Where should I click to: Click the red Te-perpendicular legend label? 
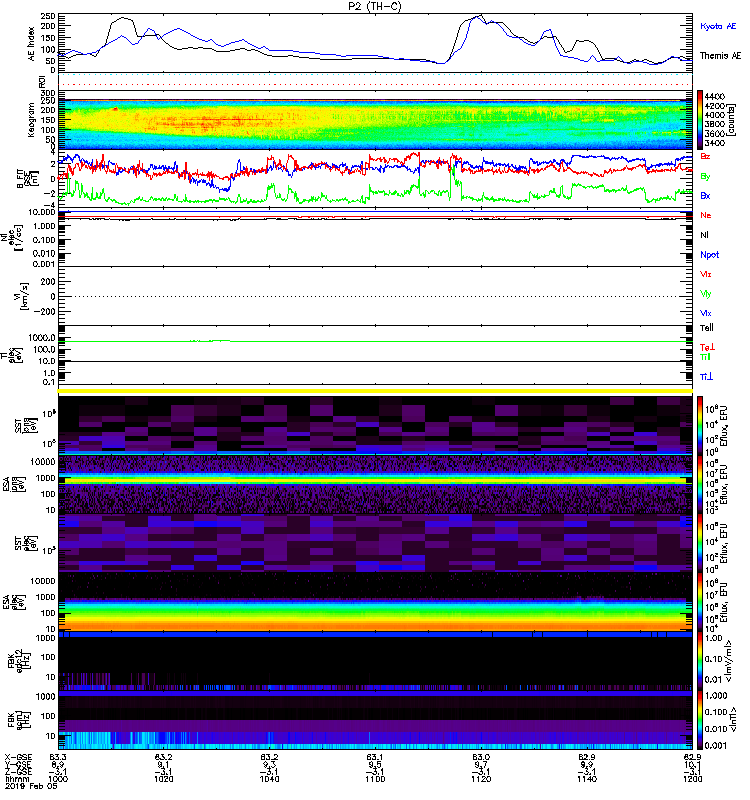click(x=707, y=347)
